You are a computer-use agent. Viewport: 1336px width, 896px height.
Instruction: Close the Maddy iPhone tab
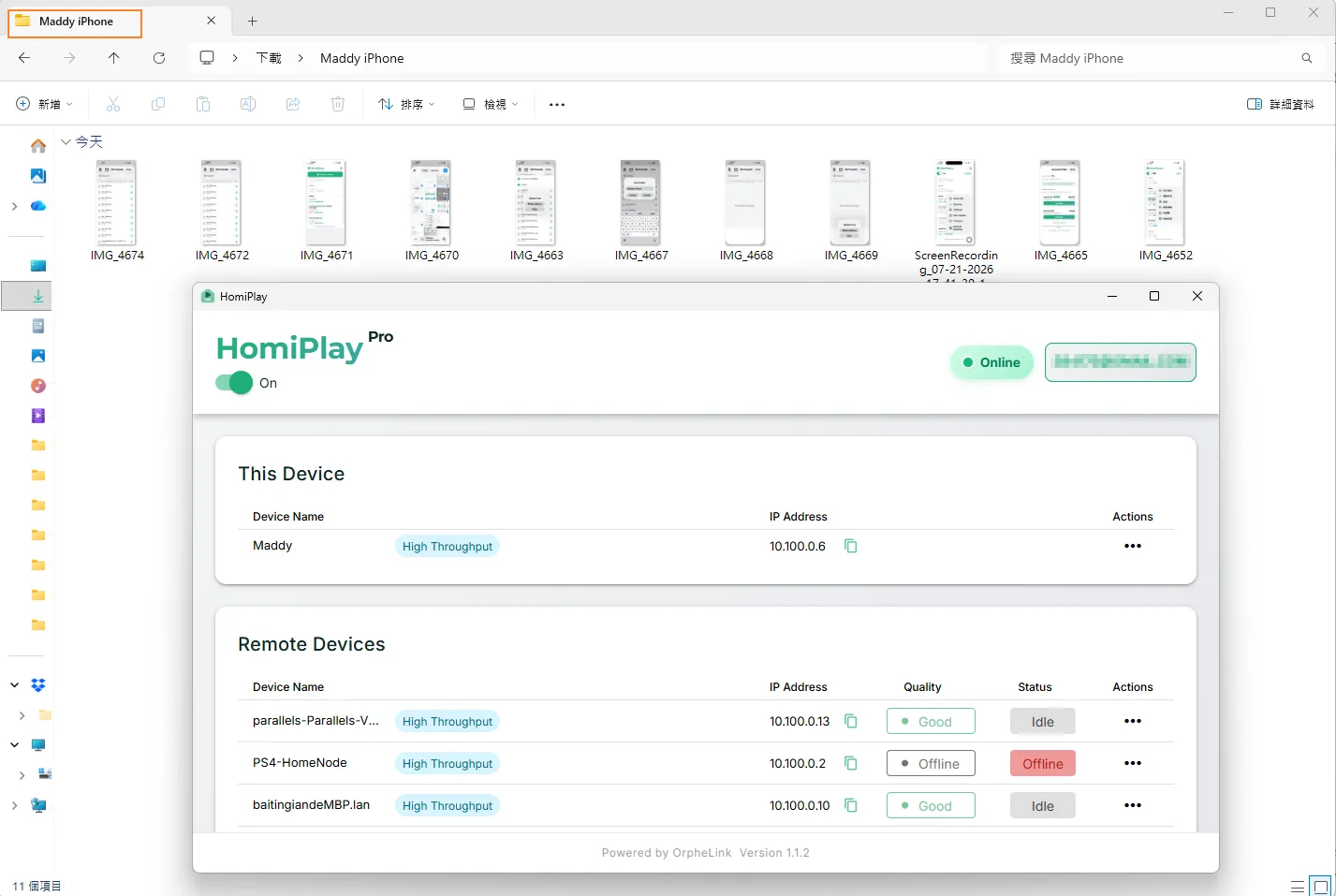pyautogui.click(x=211, y=21)
